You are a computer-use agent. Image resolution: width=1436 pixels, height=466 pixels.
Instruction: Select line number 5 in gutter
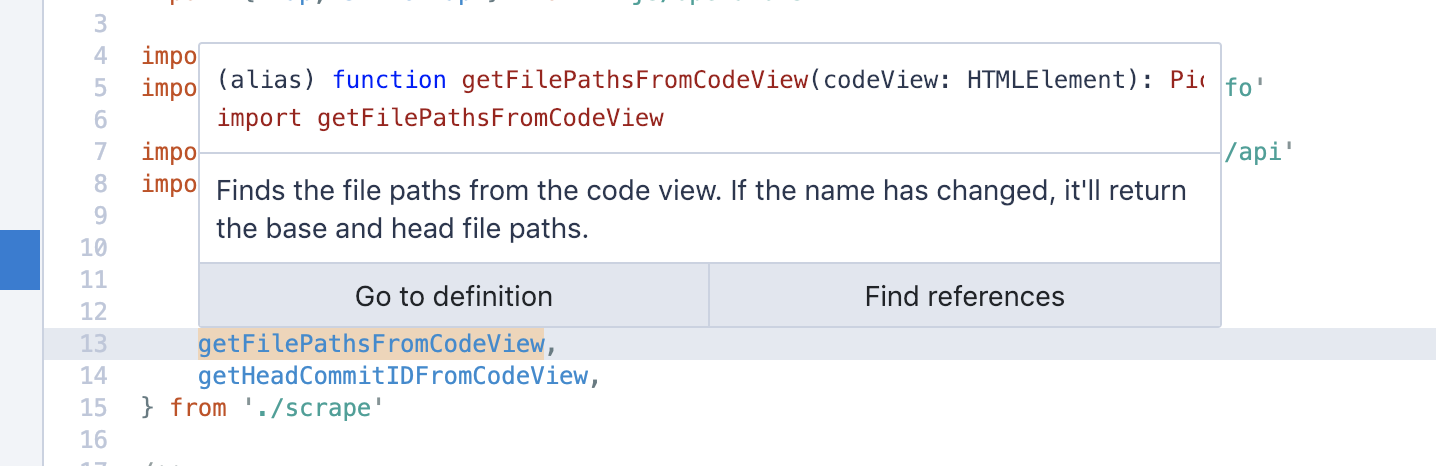[100, 88]
